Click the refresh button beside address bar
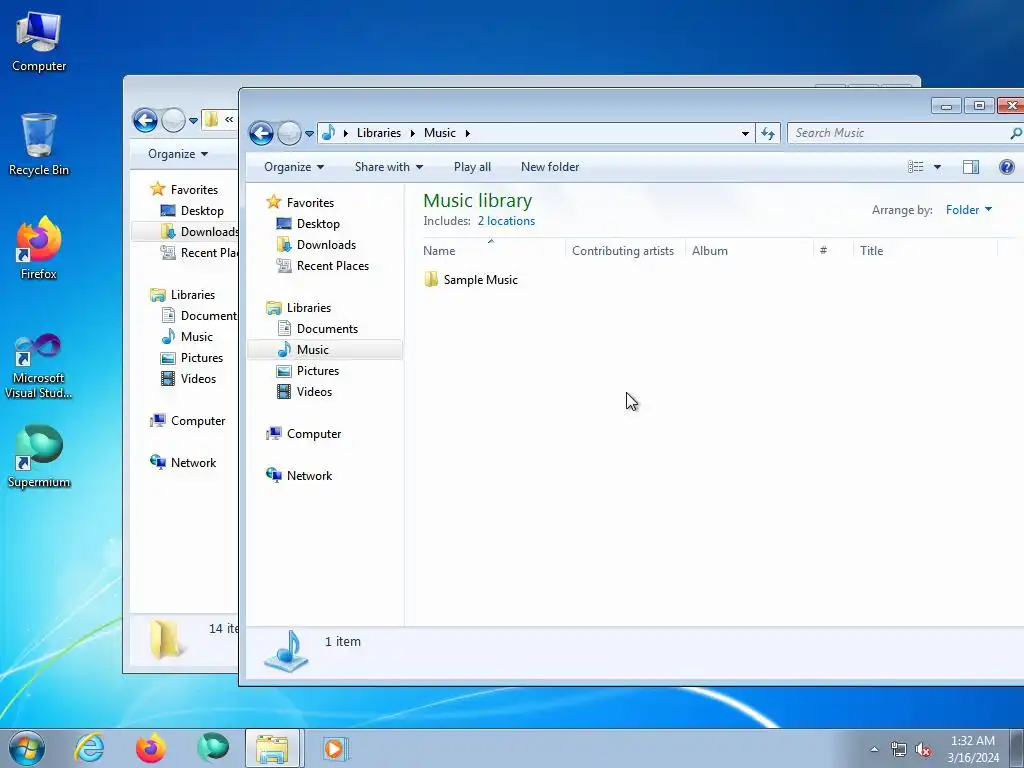This screenshot has width=1024, height=768. (767, 133)
